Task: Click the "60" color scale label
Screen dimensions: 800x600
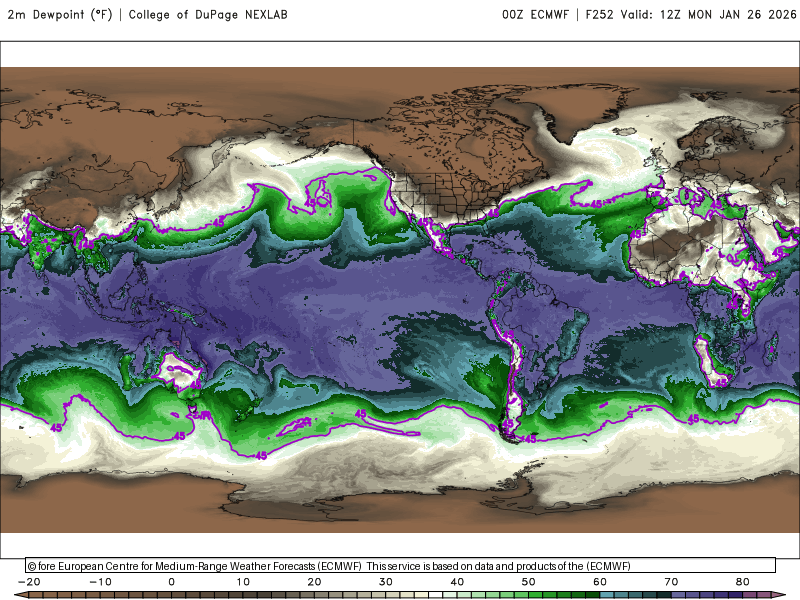Action: click(x=600, y=582)
